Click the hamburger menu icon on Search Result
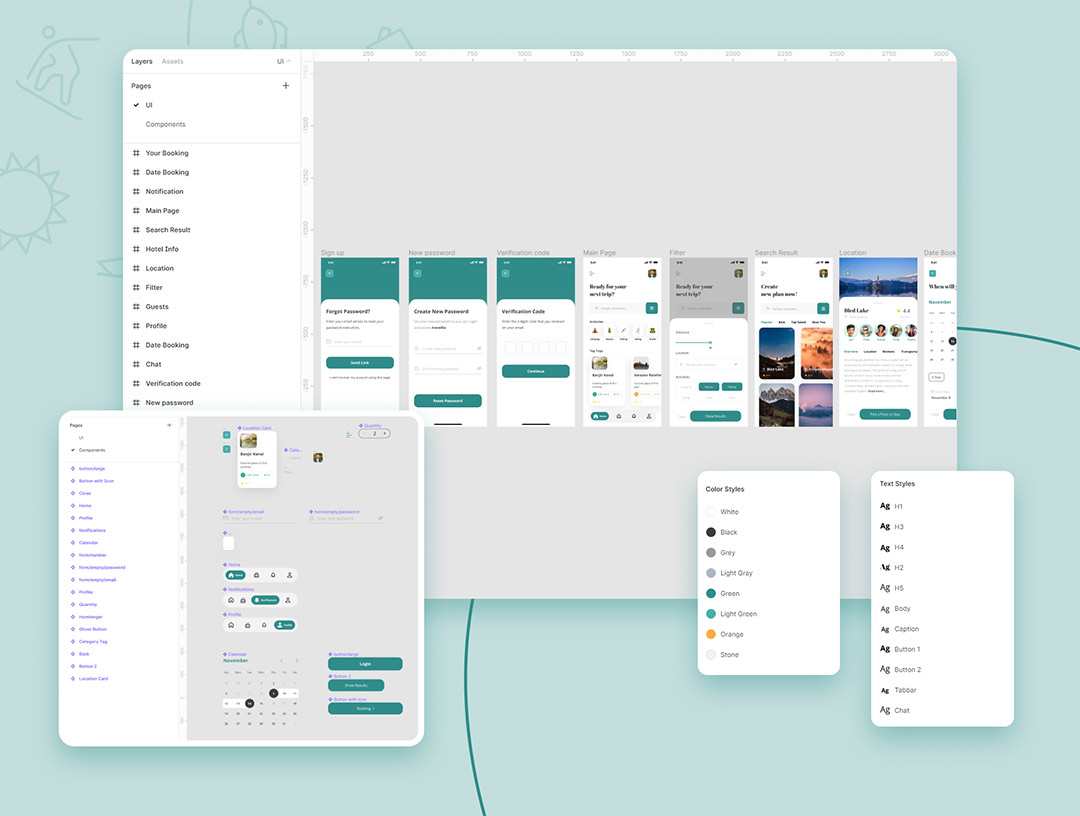Screen dimensions: 1080x816 [x=763, y=273]
